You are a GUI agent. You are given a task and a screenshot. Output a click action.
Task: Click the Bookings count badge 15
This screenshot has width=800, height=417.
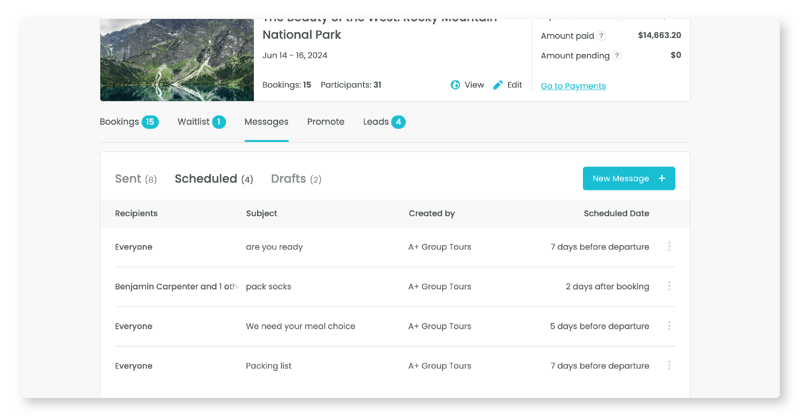pos(150,122)
